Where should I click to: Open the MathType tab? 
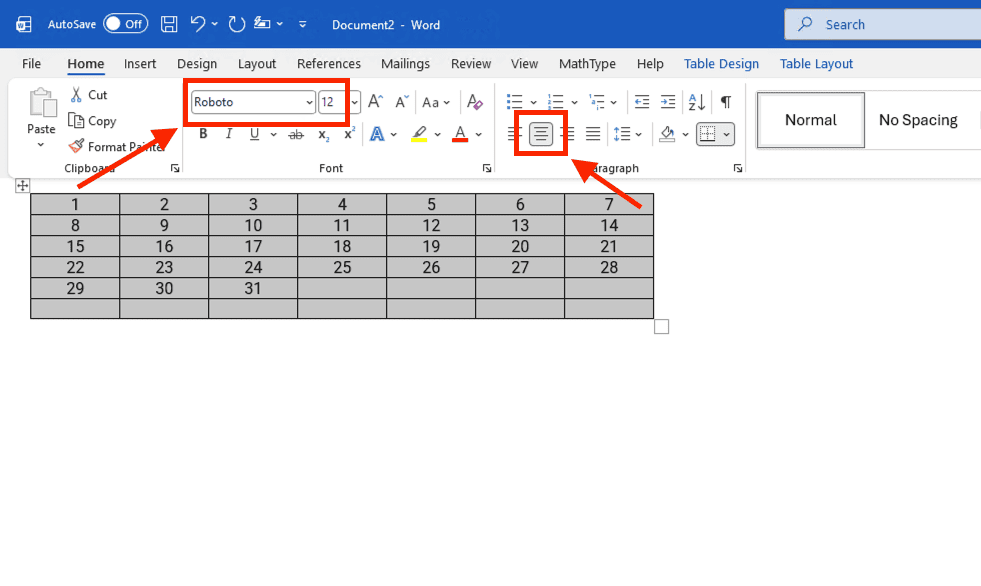click(587, 64)
